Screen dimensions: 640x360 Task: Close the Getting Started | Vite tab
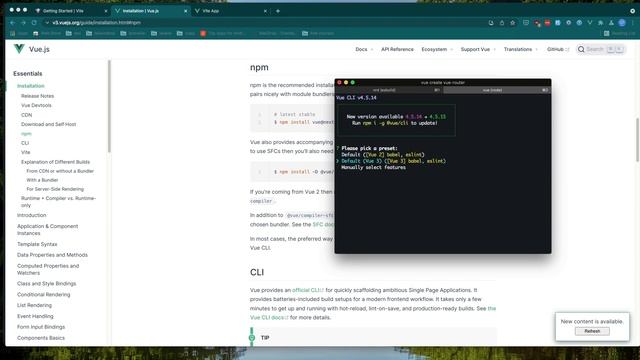click(x=106, y=11)
